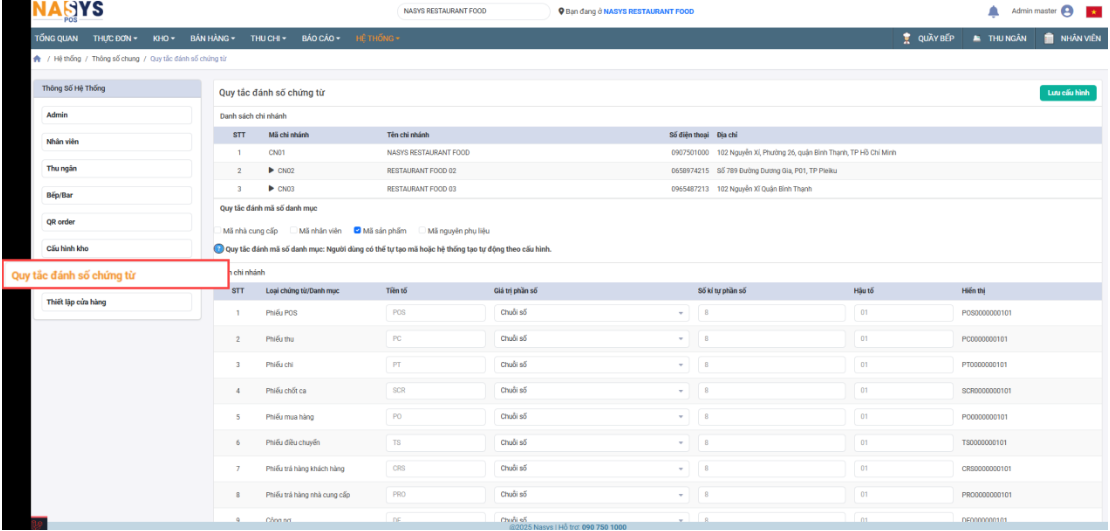Click the Lưu cấu hình button

pyautogui.click(x=1068, y=93)
